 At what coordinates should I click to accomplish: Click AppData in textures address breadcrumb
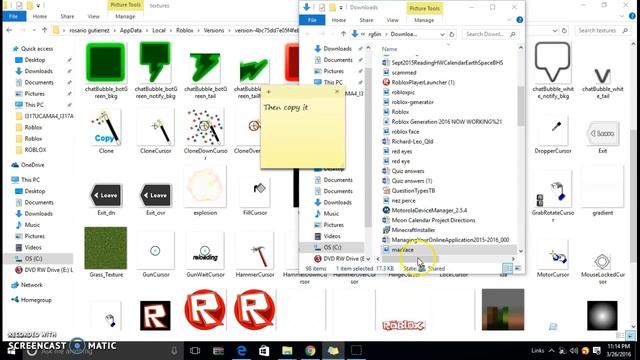(x=131, y=31)
